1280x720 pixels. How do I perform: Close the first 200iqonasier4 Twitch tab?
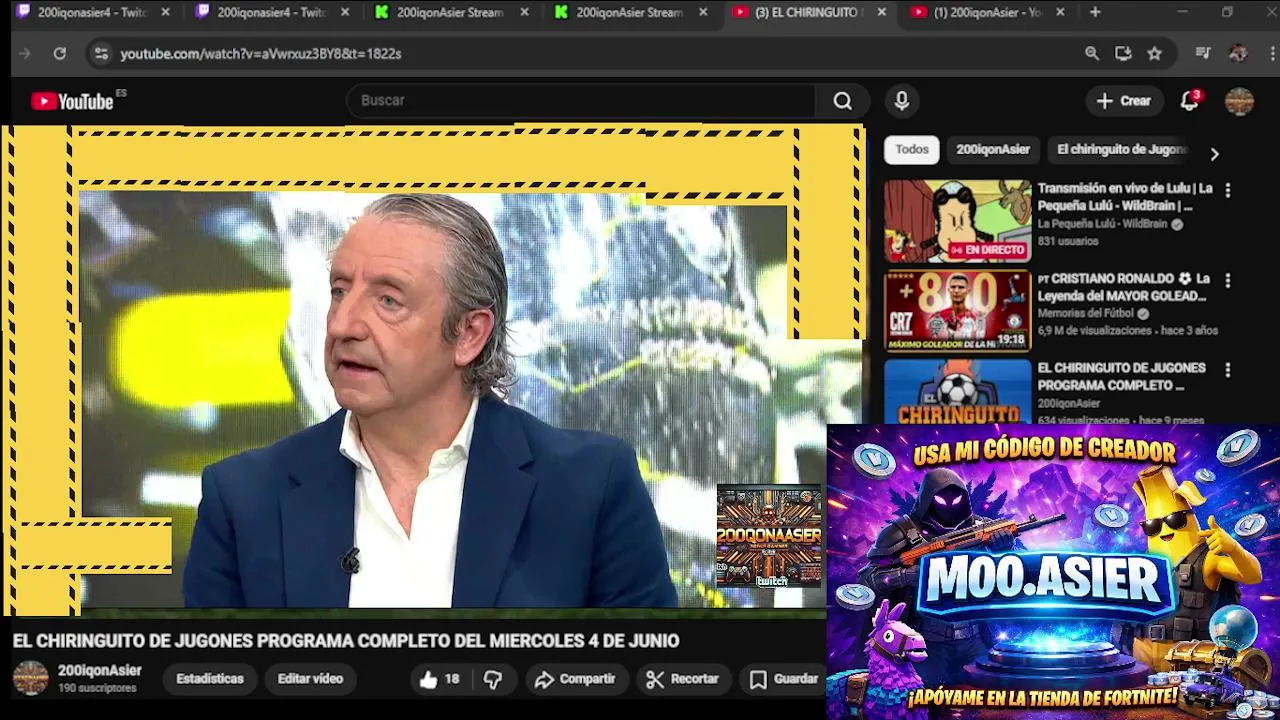click(165, 12)
